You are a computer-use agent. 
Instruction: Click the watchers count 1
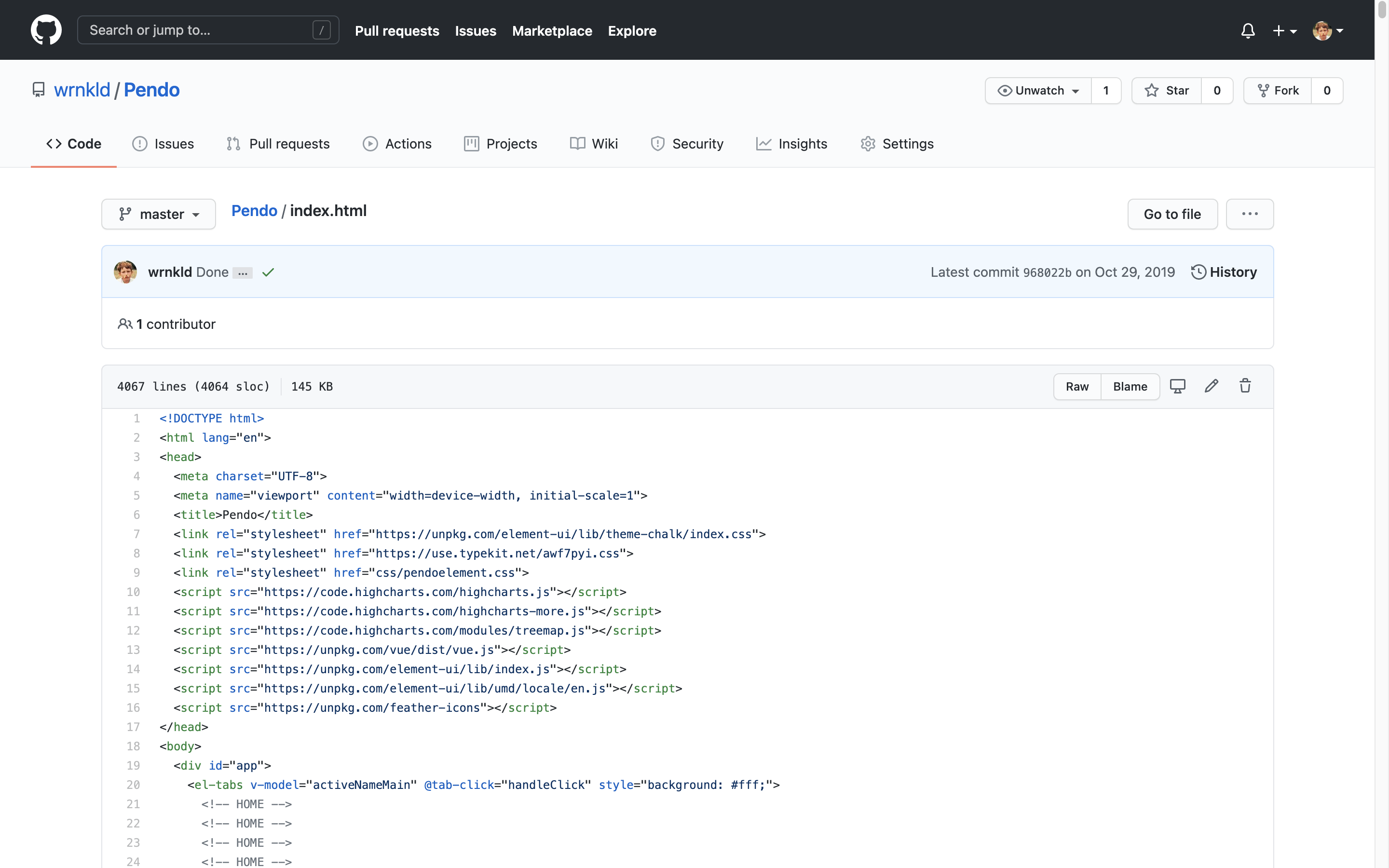click(x=1106, y=91)
